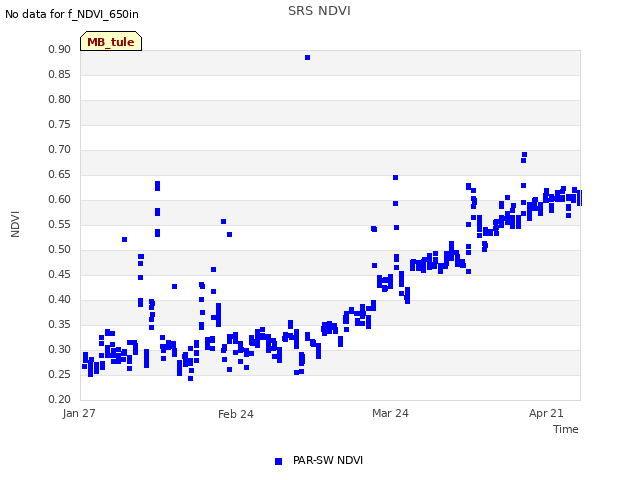Click the 0.45 y-axis tick label
Screen dimensions: 640x480
coord(60,274)
